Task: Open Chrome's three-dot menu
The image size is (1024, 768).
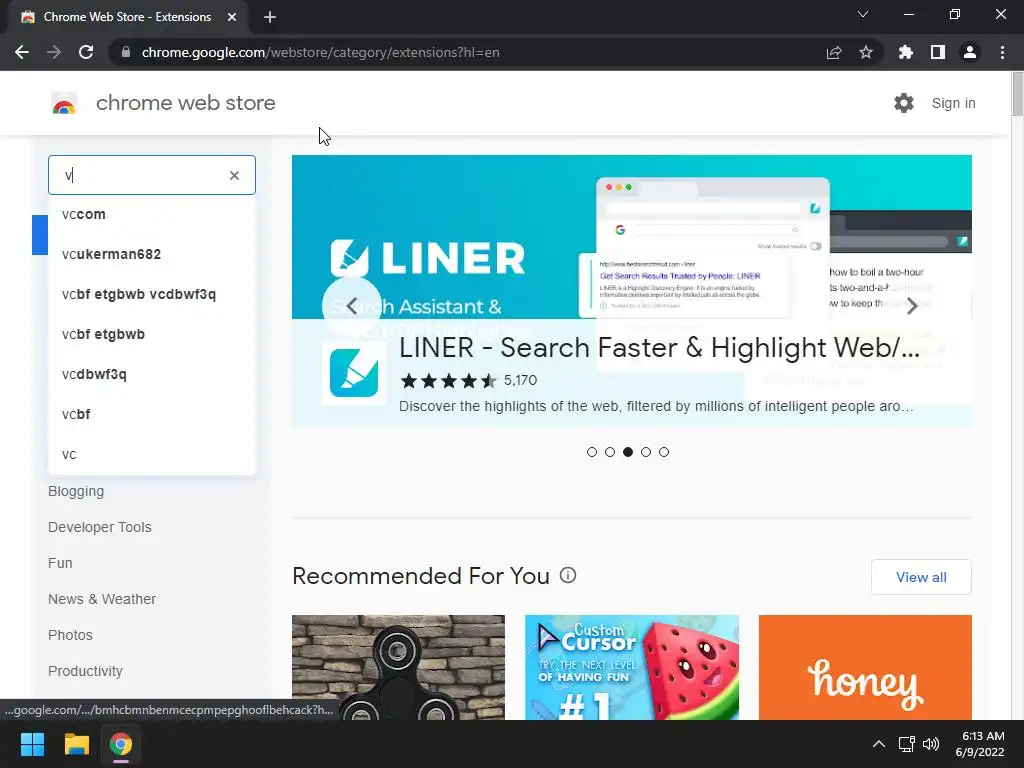Action: point(1002,52)
